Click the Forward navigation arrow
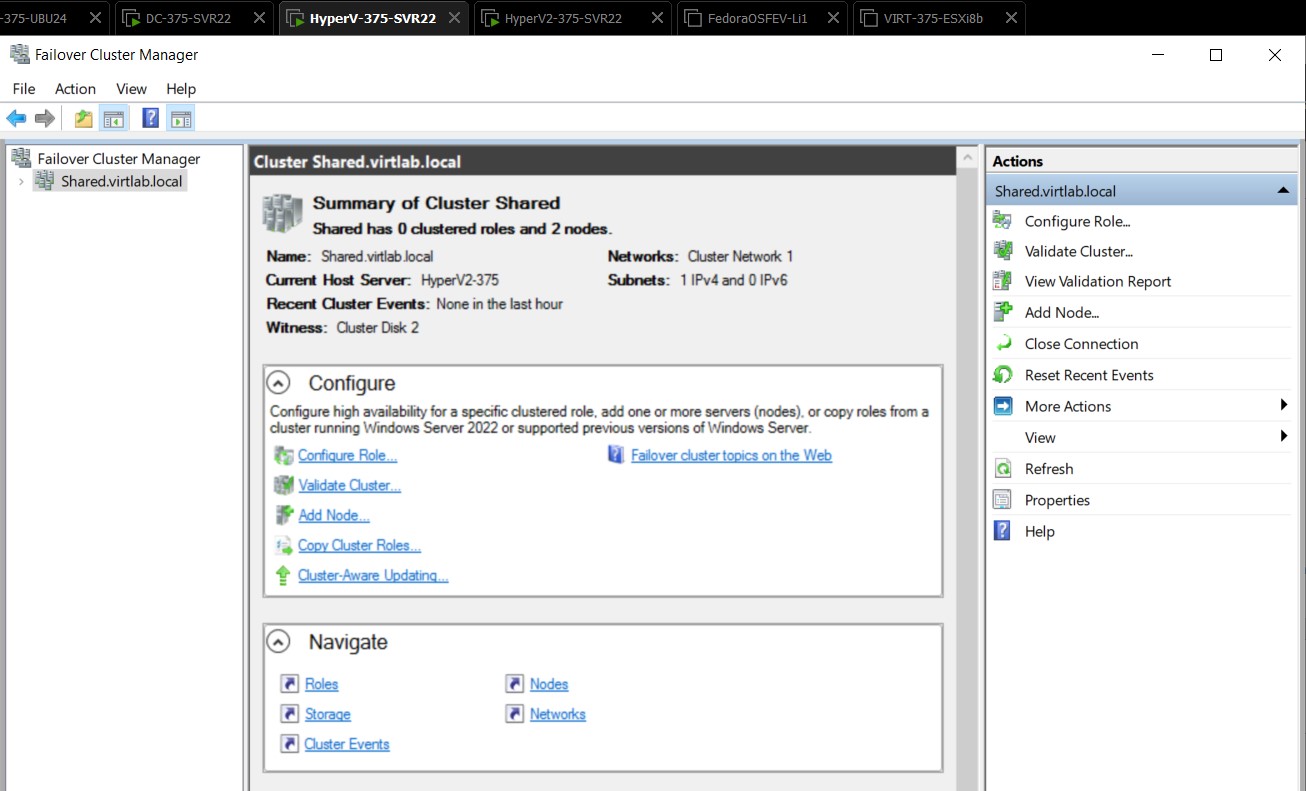 [44, 117]
